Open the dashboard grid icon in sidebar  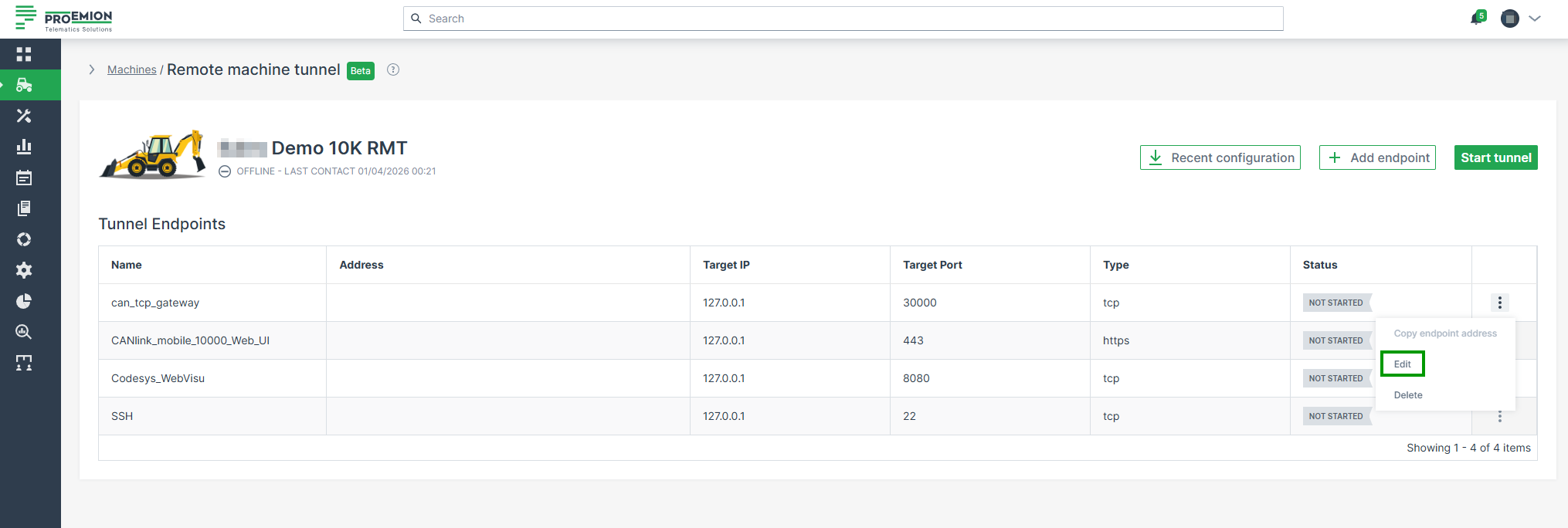[24, 54]
